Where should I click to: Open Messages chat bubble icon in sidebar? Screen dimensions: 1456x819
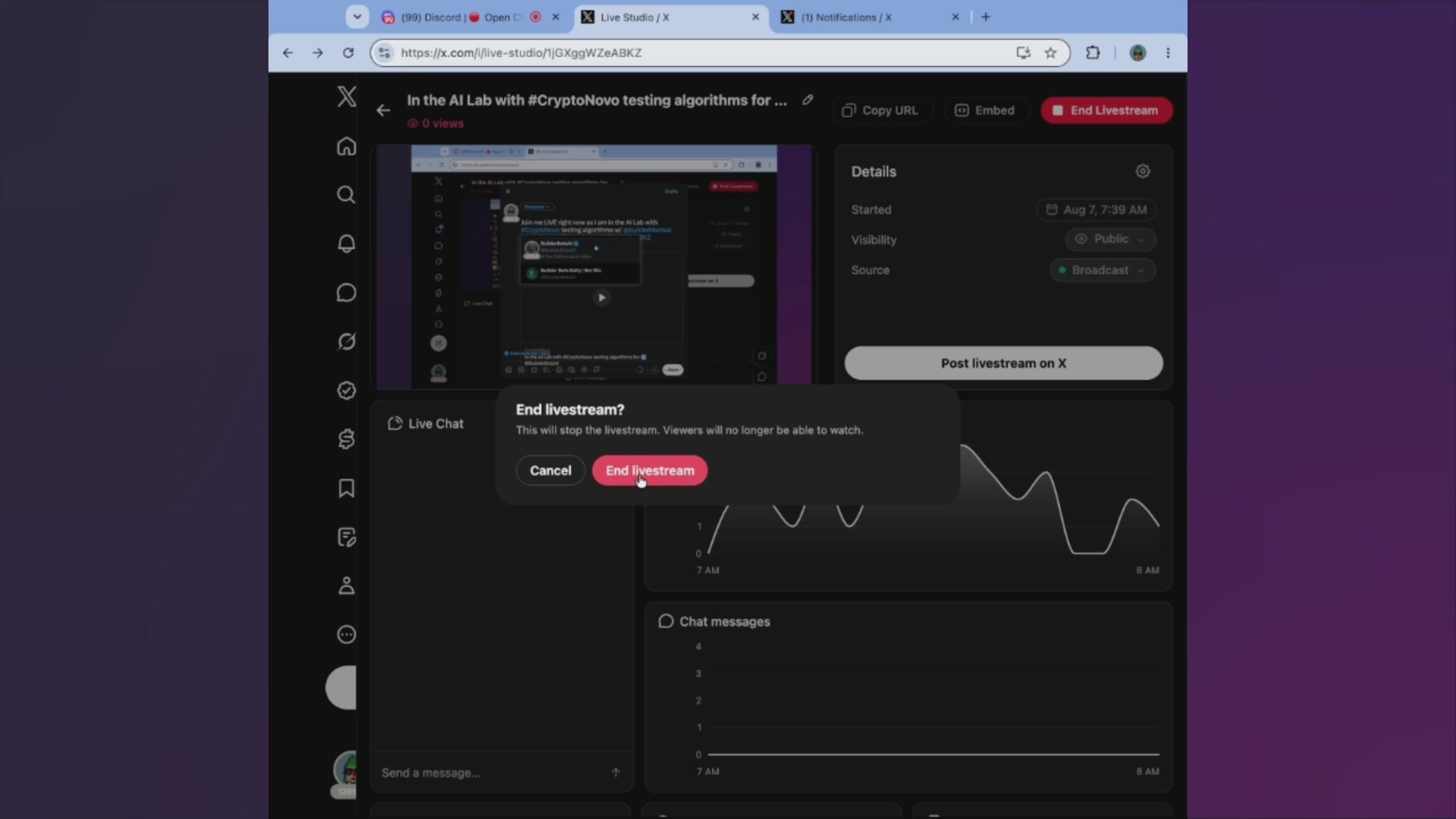pyautogui.click(x=347, y=293)
